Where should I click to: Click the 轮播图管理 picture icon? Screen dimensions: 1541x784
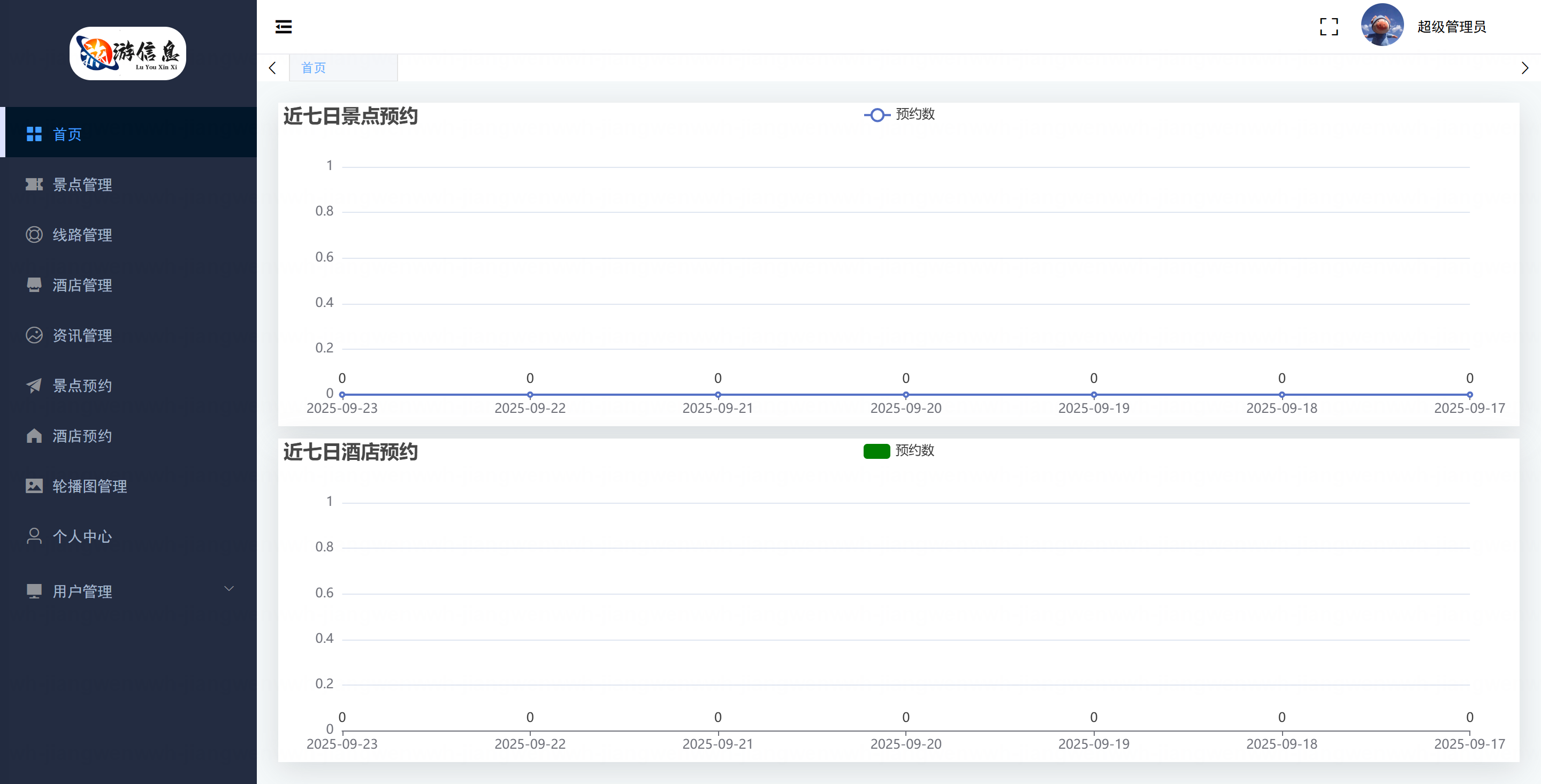34,486
